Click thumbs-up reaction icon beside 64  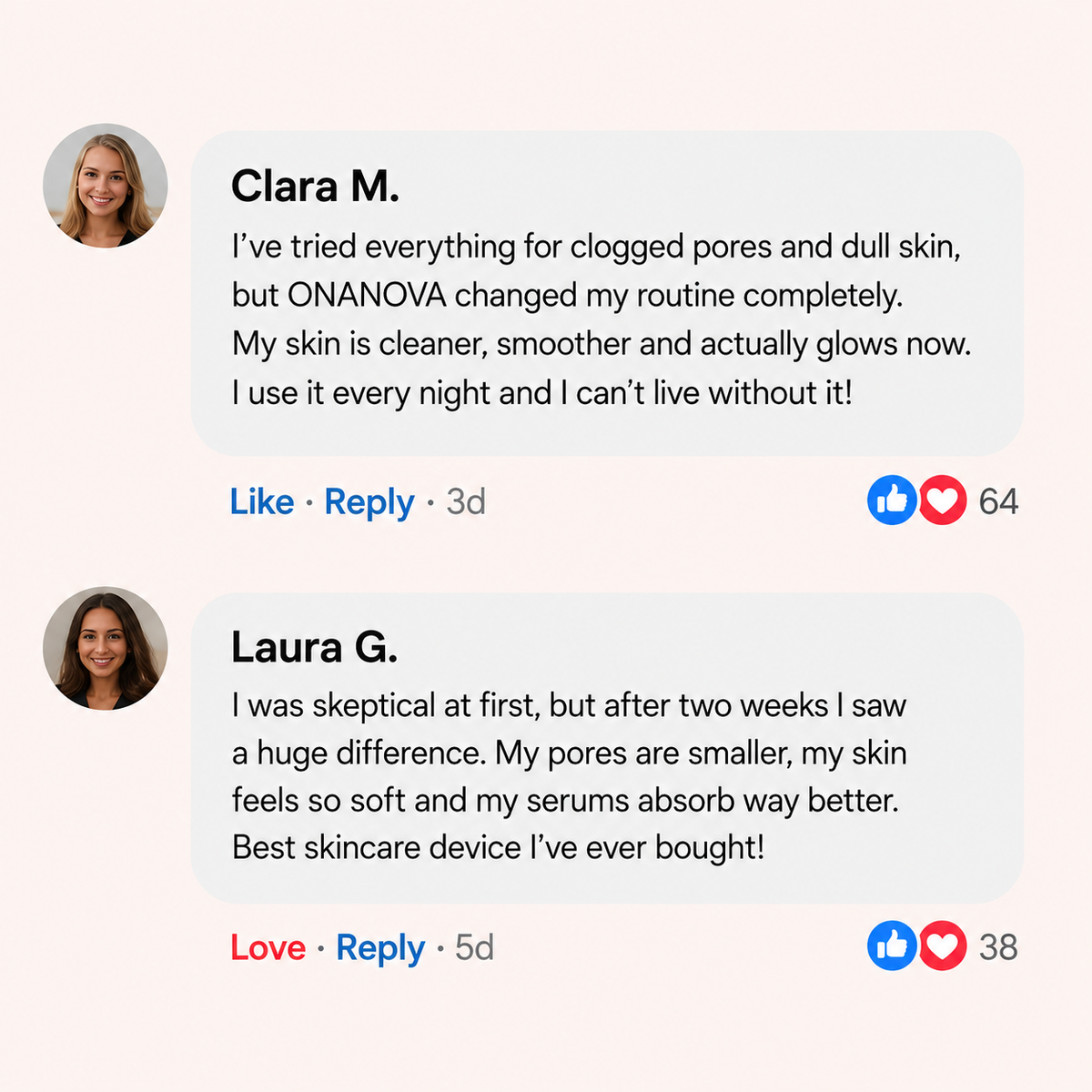click(x=892, y=500)
